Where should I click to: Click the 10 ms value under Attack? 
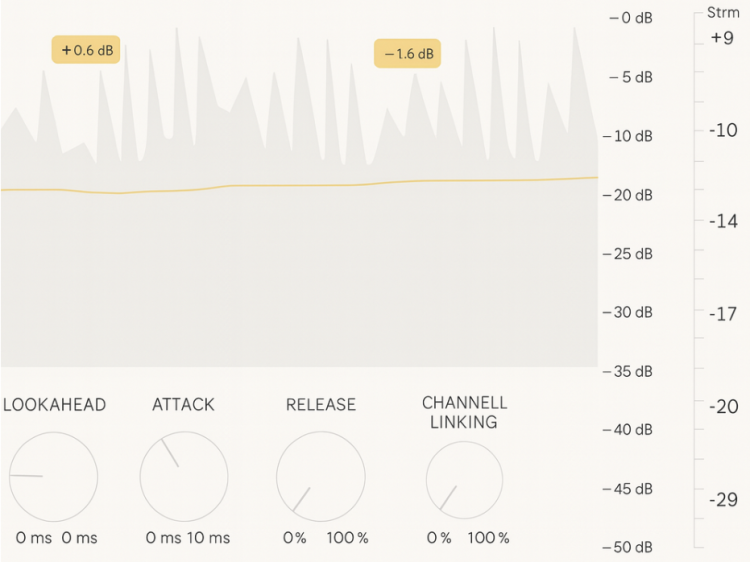click(208, 538)
